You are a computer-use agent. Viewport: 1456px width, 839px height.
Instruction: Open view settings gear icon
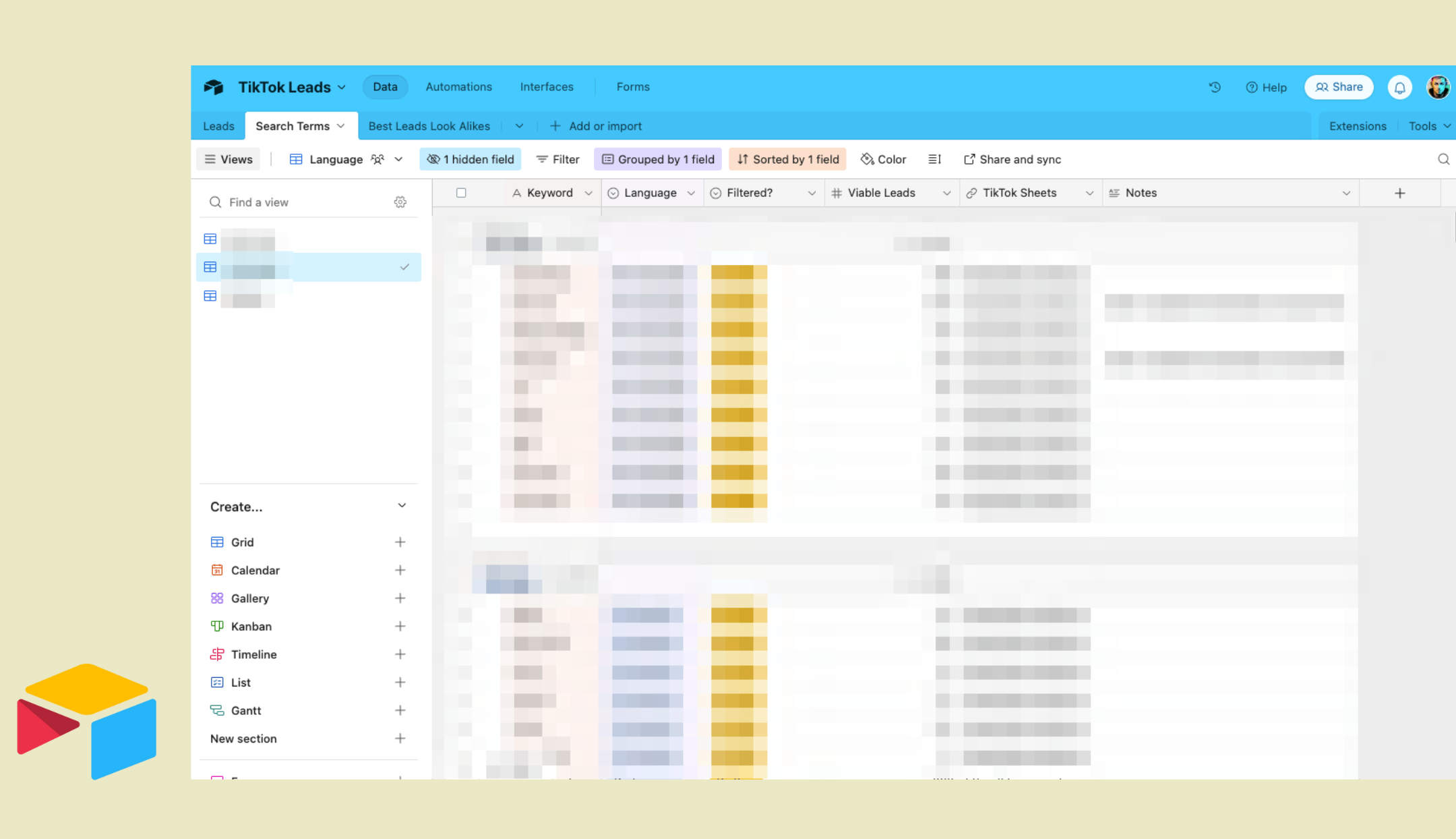pyautogui.click(x=400, y=202)
